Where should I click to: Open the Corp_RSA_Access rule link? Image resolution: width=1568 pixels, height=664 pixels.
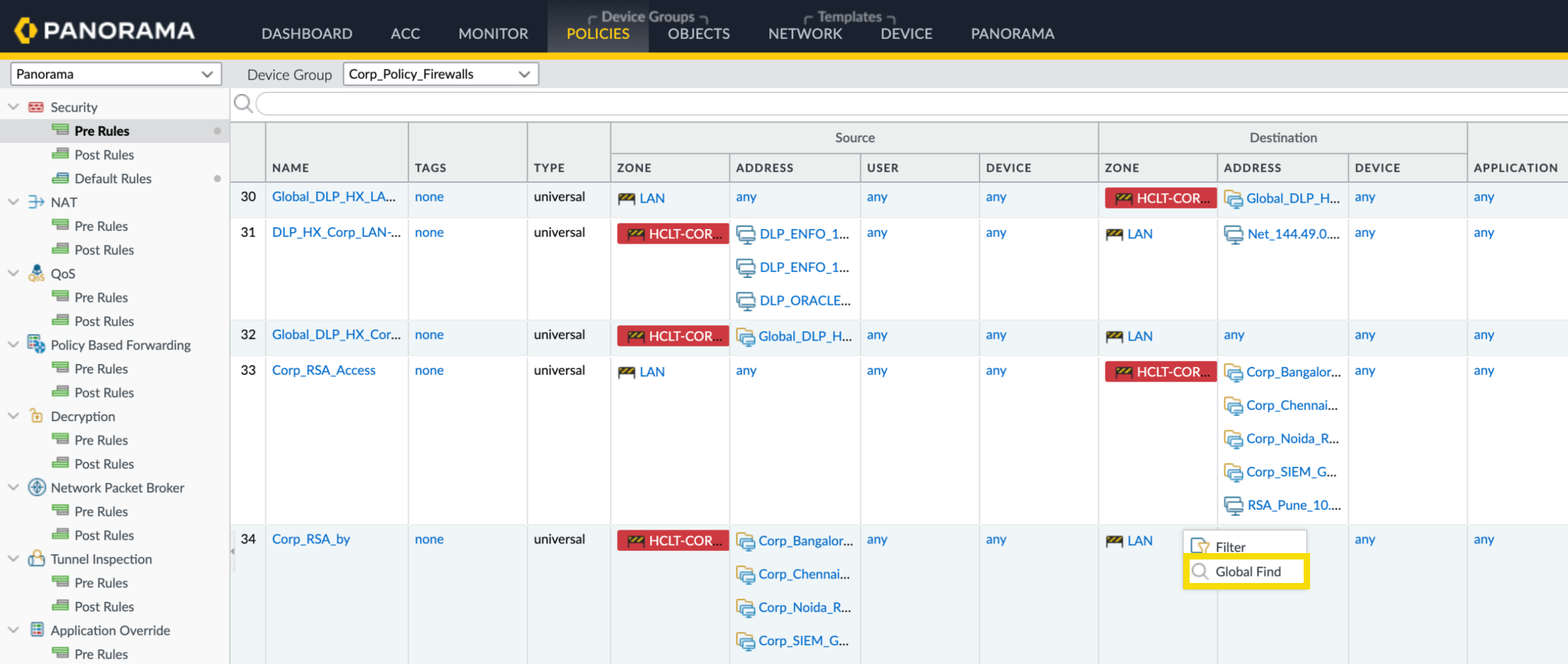(323, 370)
